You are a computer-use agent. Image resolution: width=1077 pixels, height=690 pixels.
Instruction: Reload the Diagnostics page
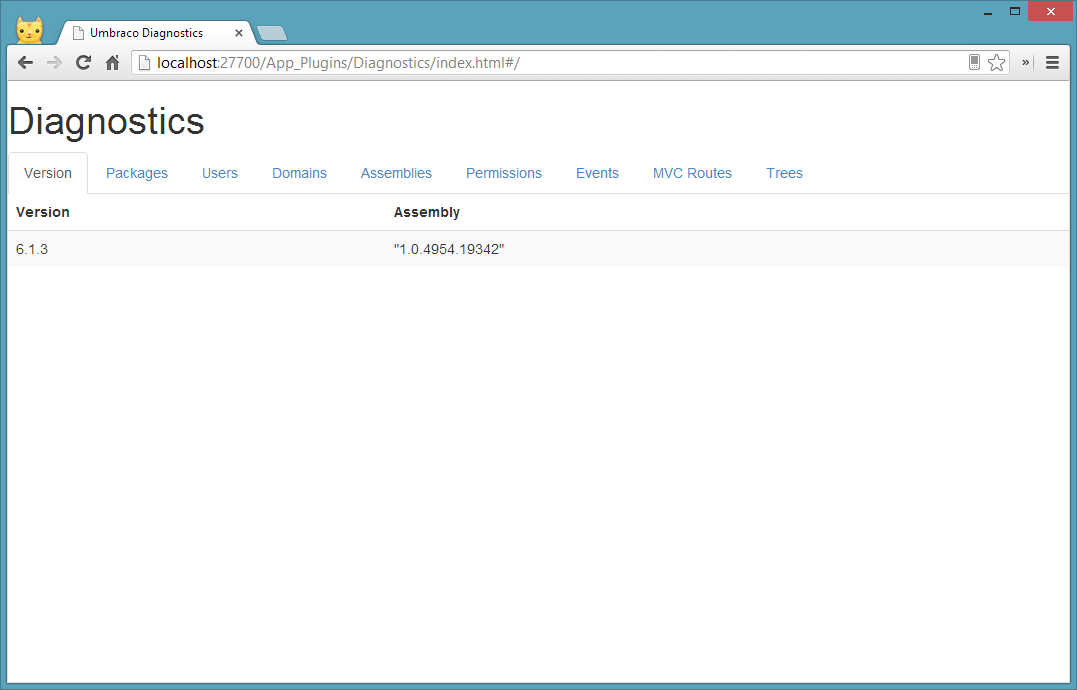(84, 62)
